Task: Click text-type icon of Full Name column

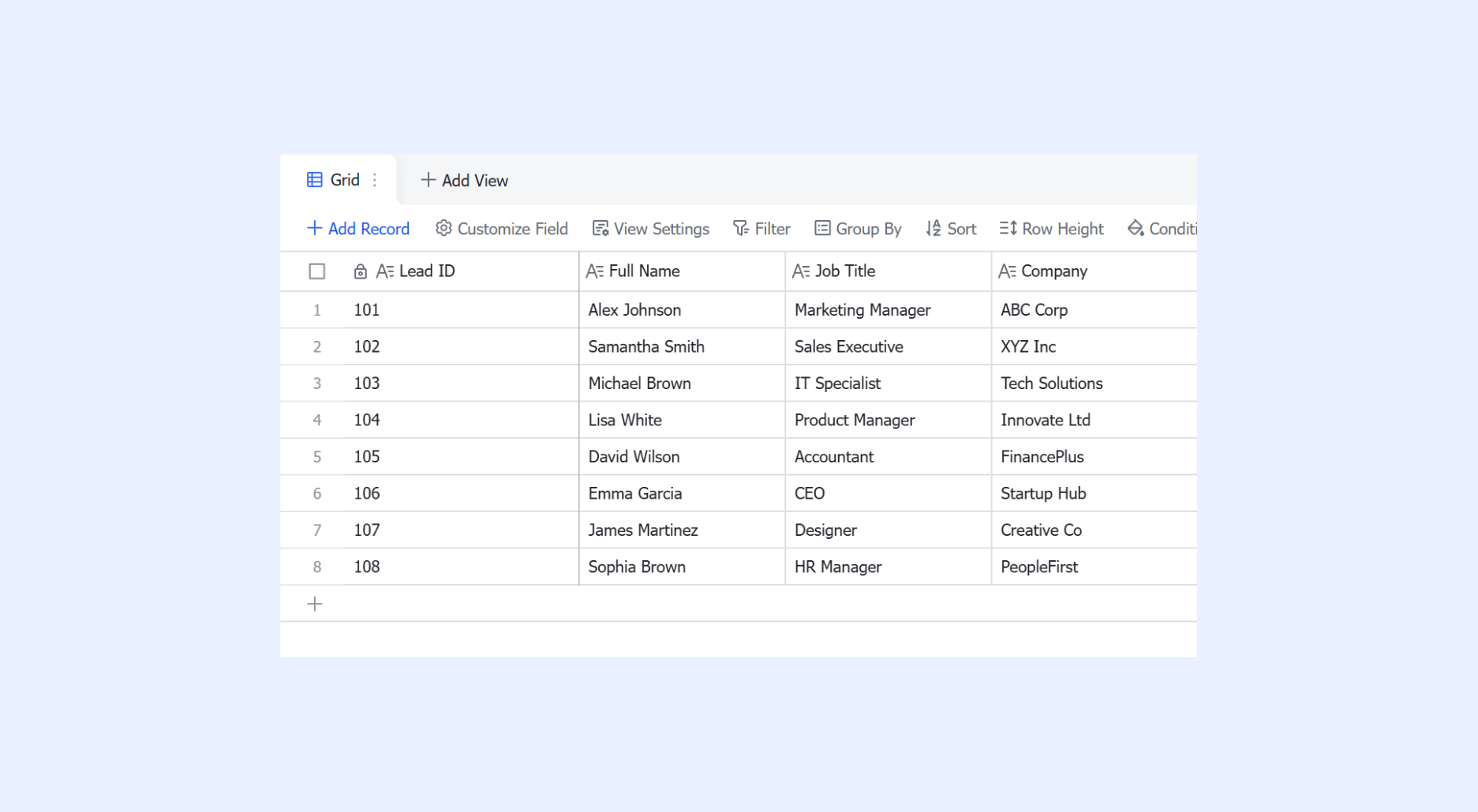Action: (595, 271)
